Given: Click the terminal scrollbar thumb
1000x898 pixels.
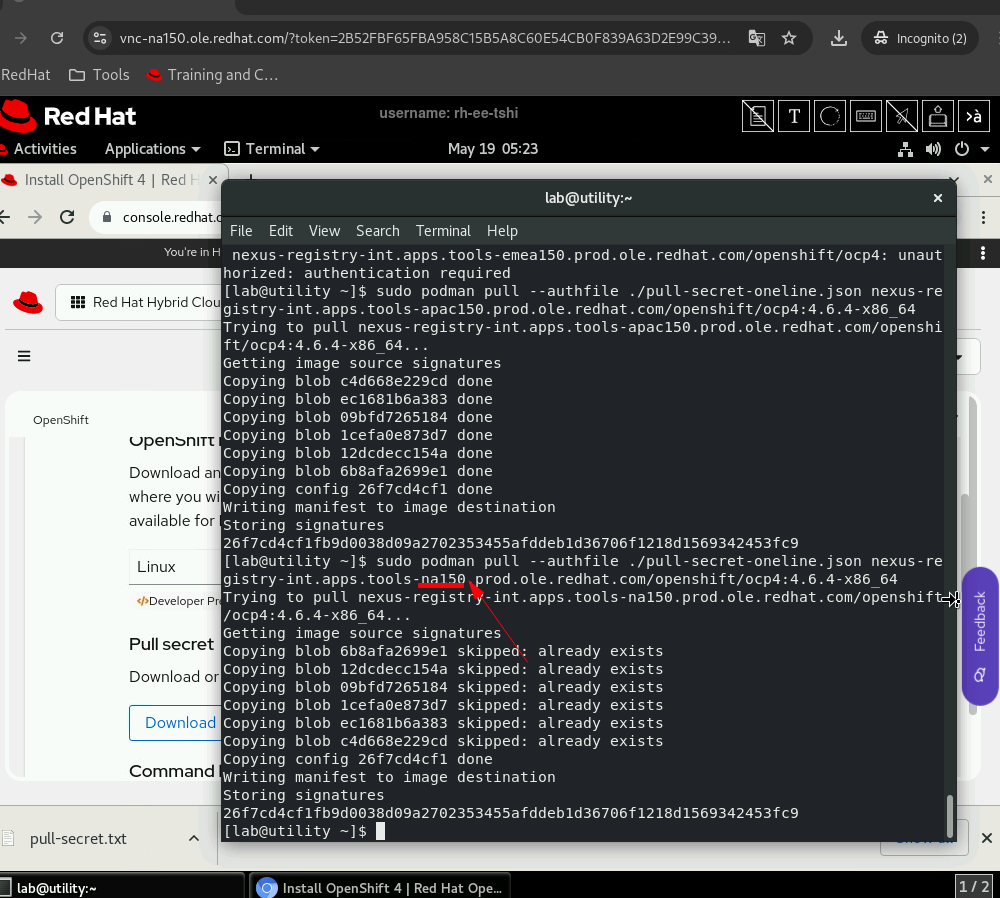Looking at the screenshot, I should (x=950, y=816).
